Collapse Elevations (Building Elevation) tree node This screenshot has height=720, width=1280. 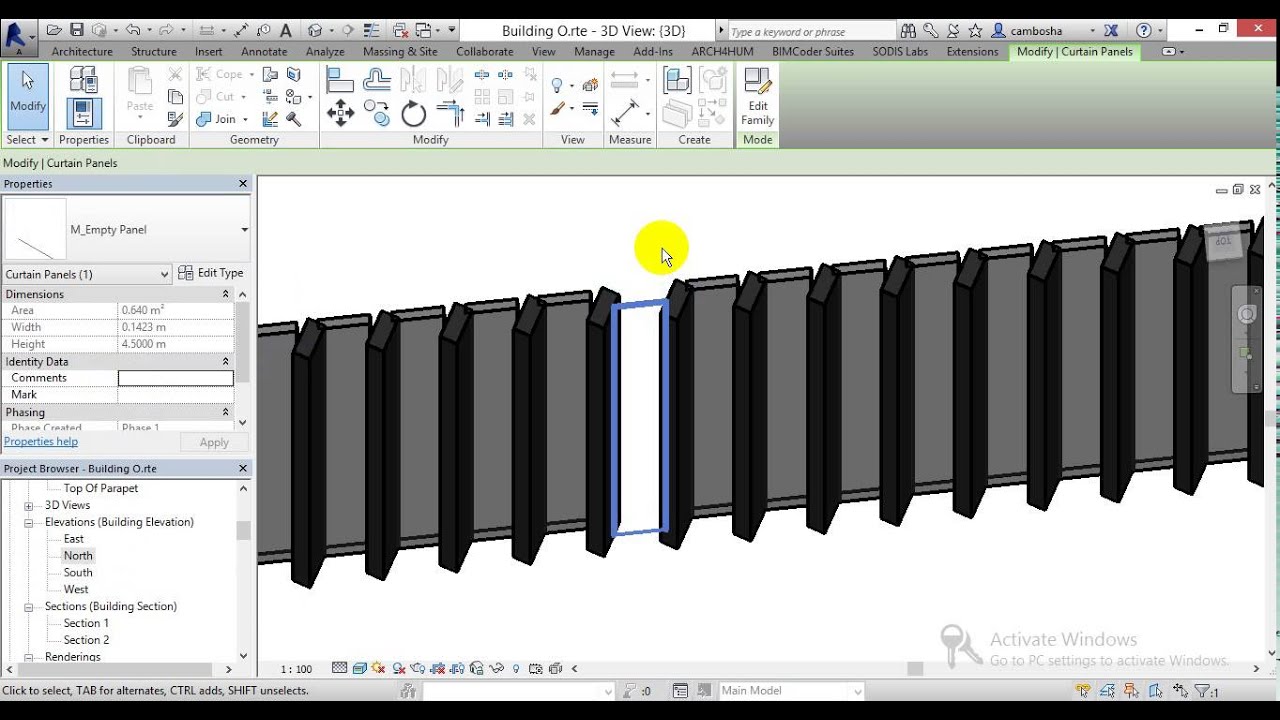point(29,522)
